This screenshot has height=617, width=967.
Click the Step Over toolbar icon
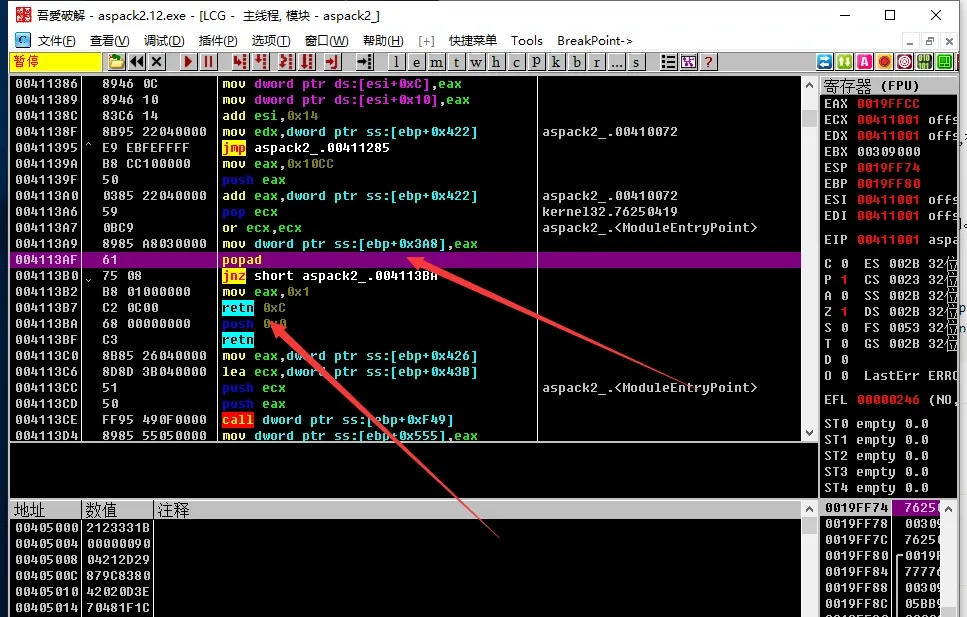(x=261, y=62)
